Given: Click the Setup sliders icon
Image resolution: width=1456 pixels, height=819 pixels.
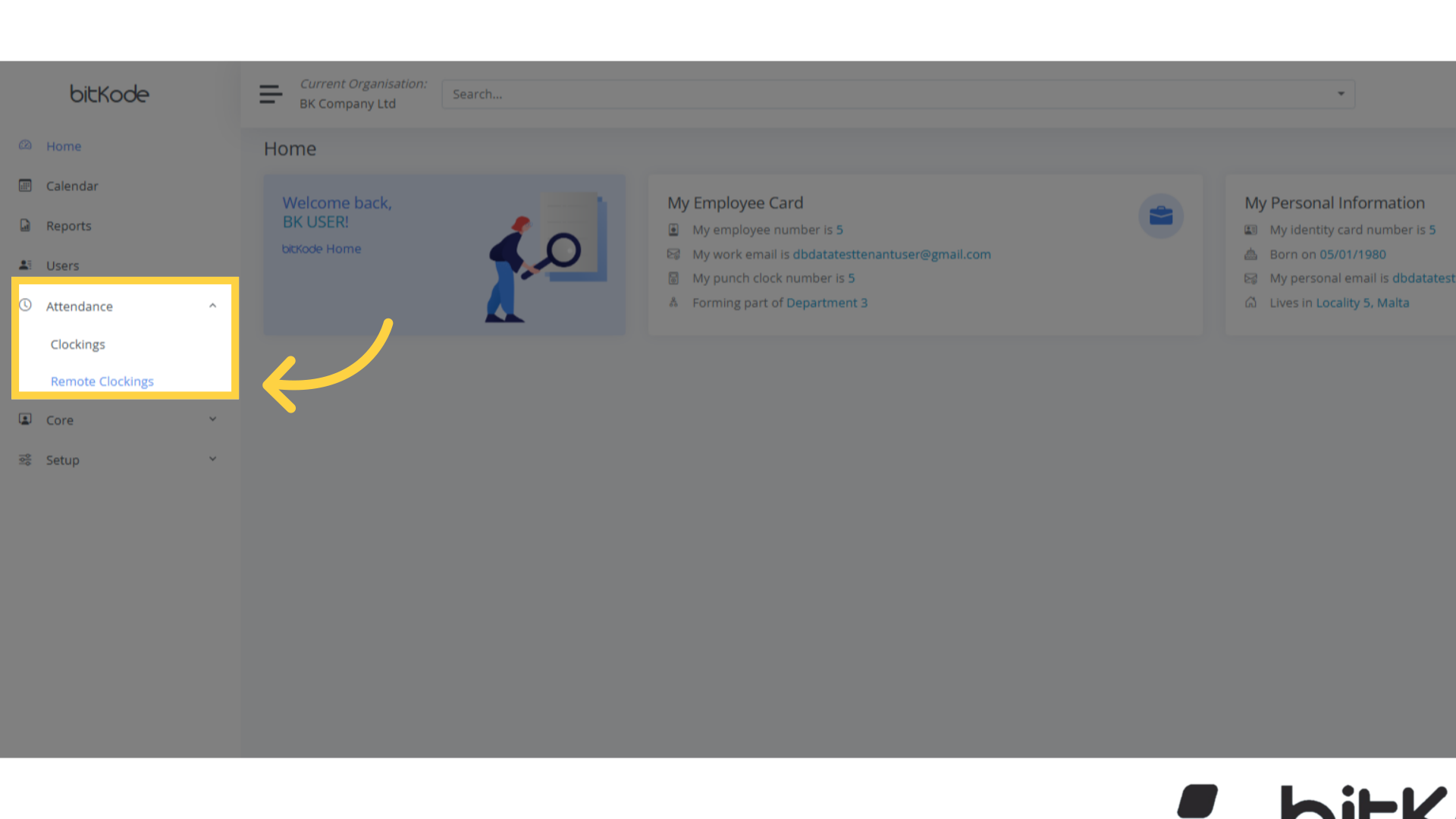Looking at the screenshot, I should [x=25, y=460].
